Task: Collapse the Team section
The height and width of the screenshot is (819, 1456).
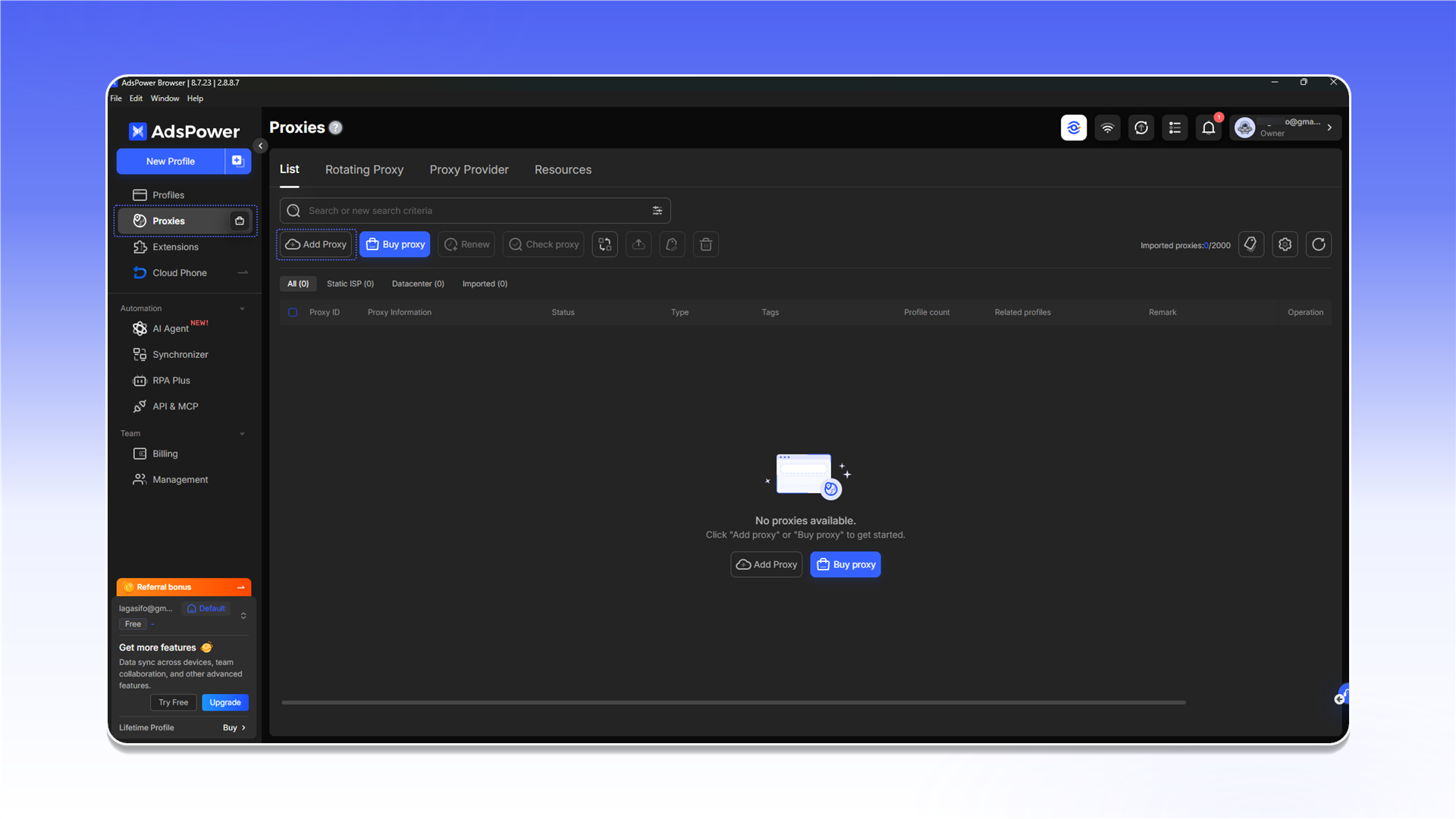Action: (x=243, y=434)
